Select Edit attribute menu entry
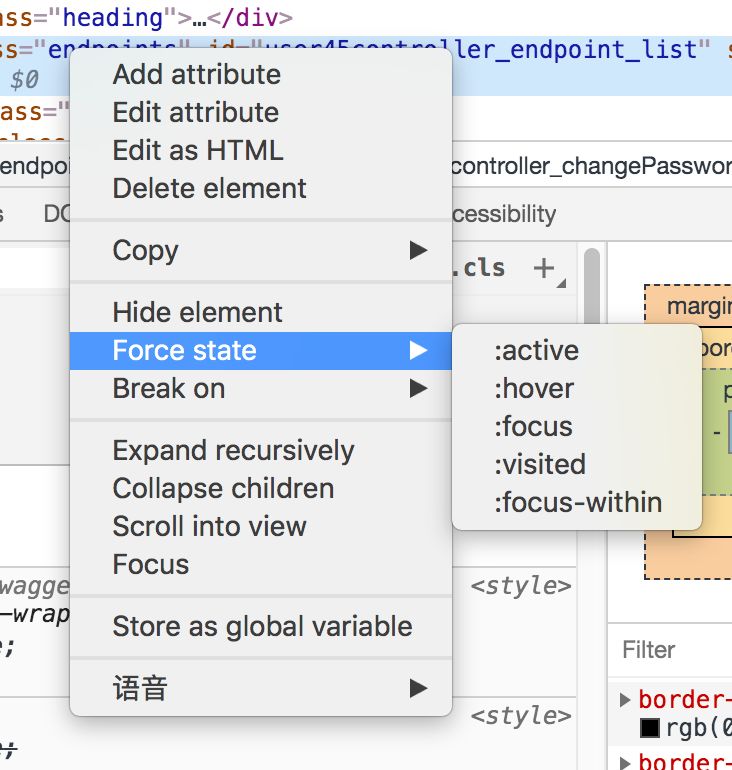732x770 pixels. [261, 112]
